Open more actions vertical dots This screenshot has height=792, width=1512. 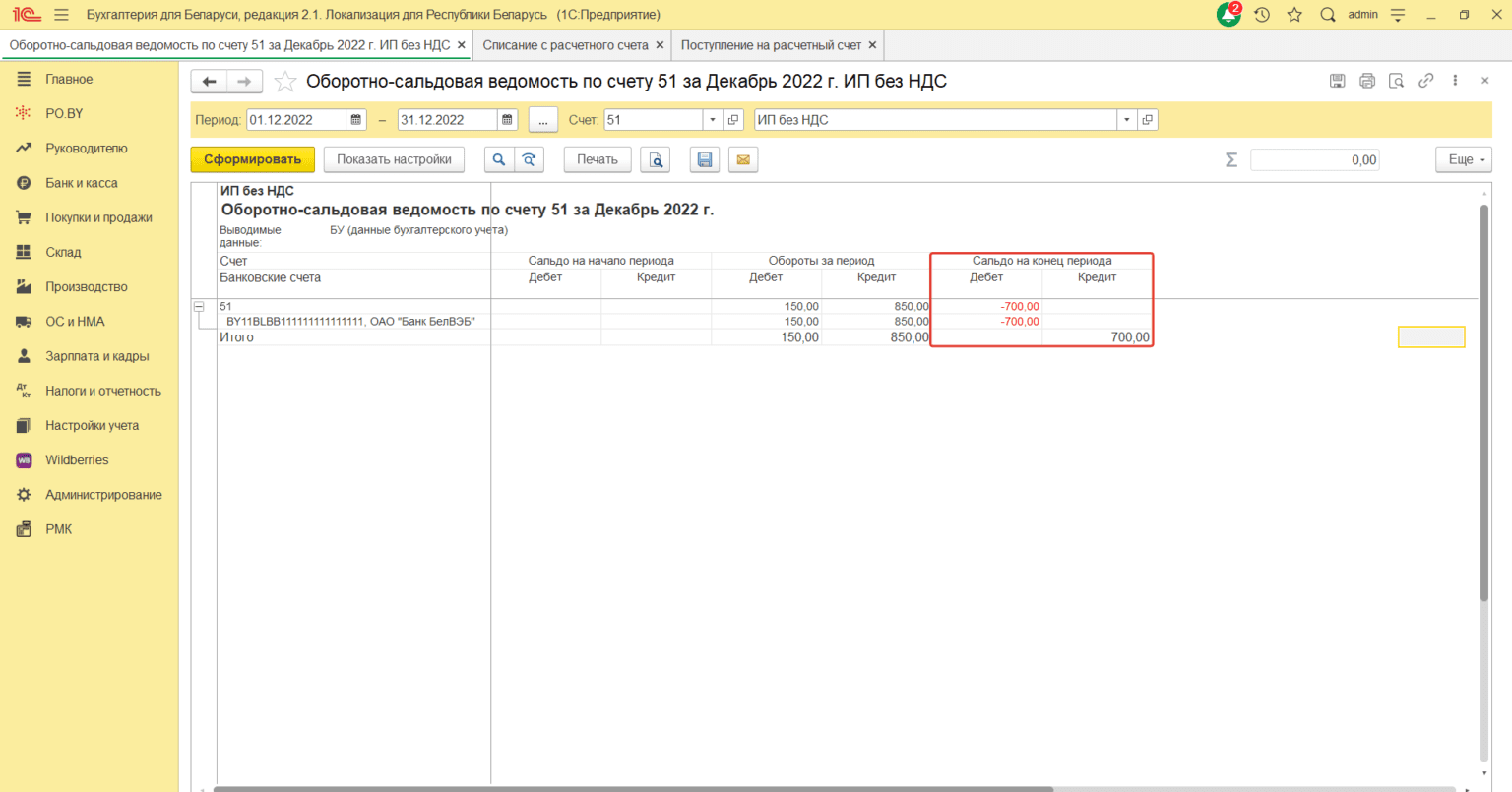point(1455,81)
